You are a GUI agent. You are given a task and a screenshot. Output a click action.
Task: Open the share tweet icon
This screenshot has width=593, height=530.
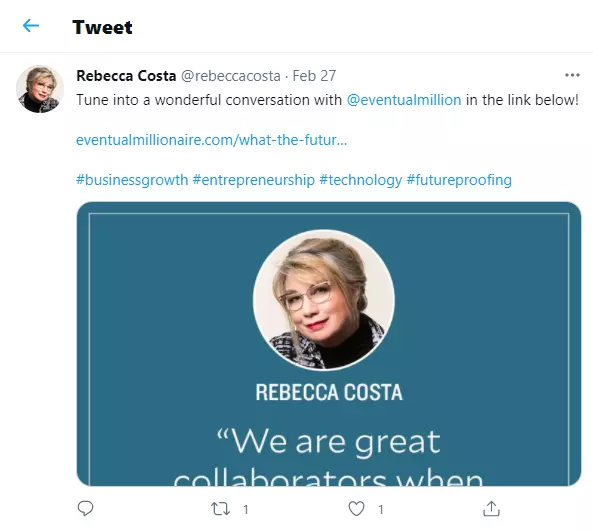491,508
